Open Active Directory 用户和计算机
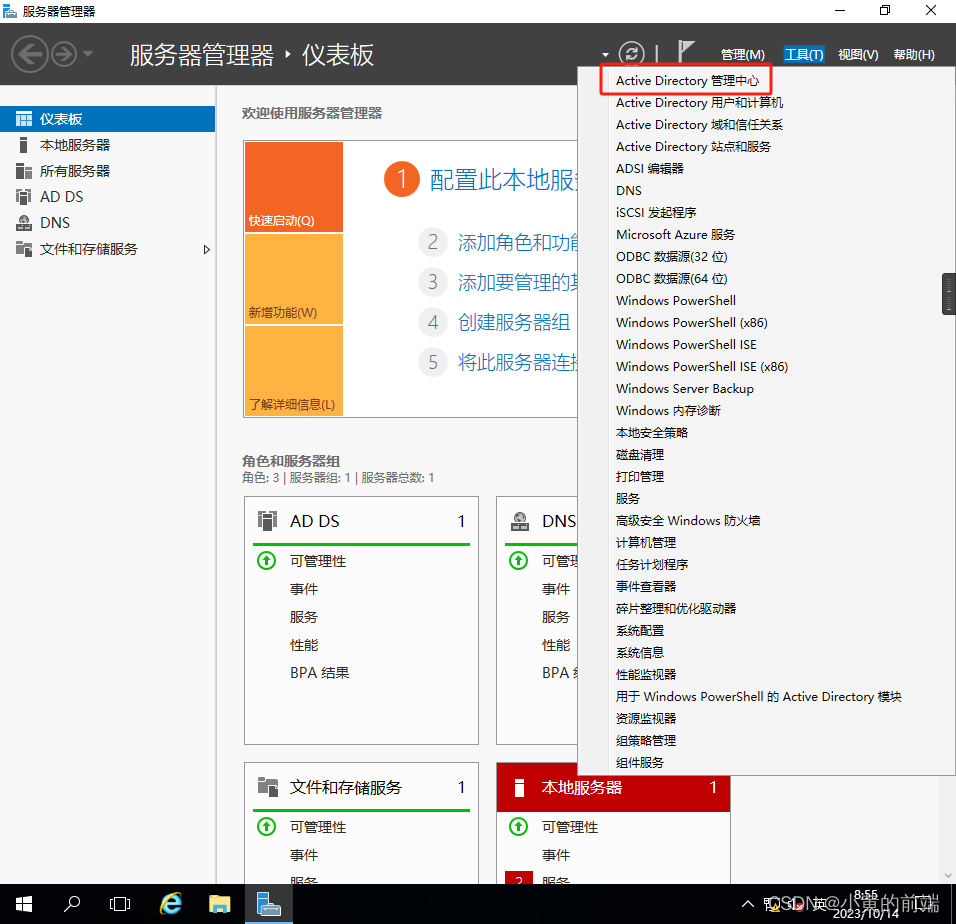Viewport: 956px width, 924px height. click(699, 102)
